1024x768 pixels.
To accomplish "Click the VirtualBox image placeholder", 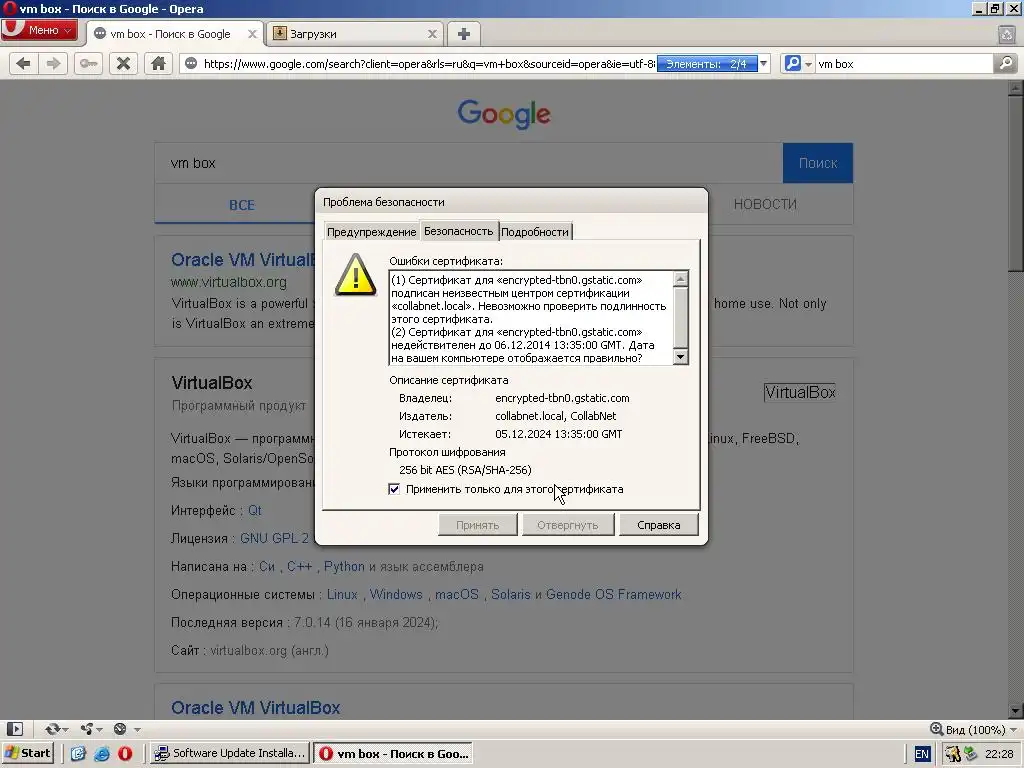I will point(799,392).
